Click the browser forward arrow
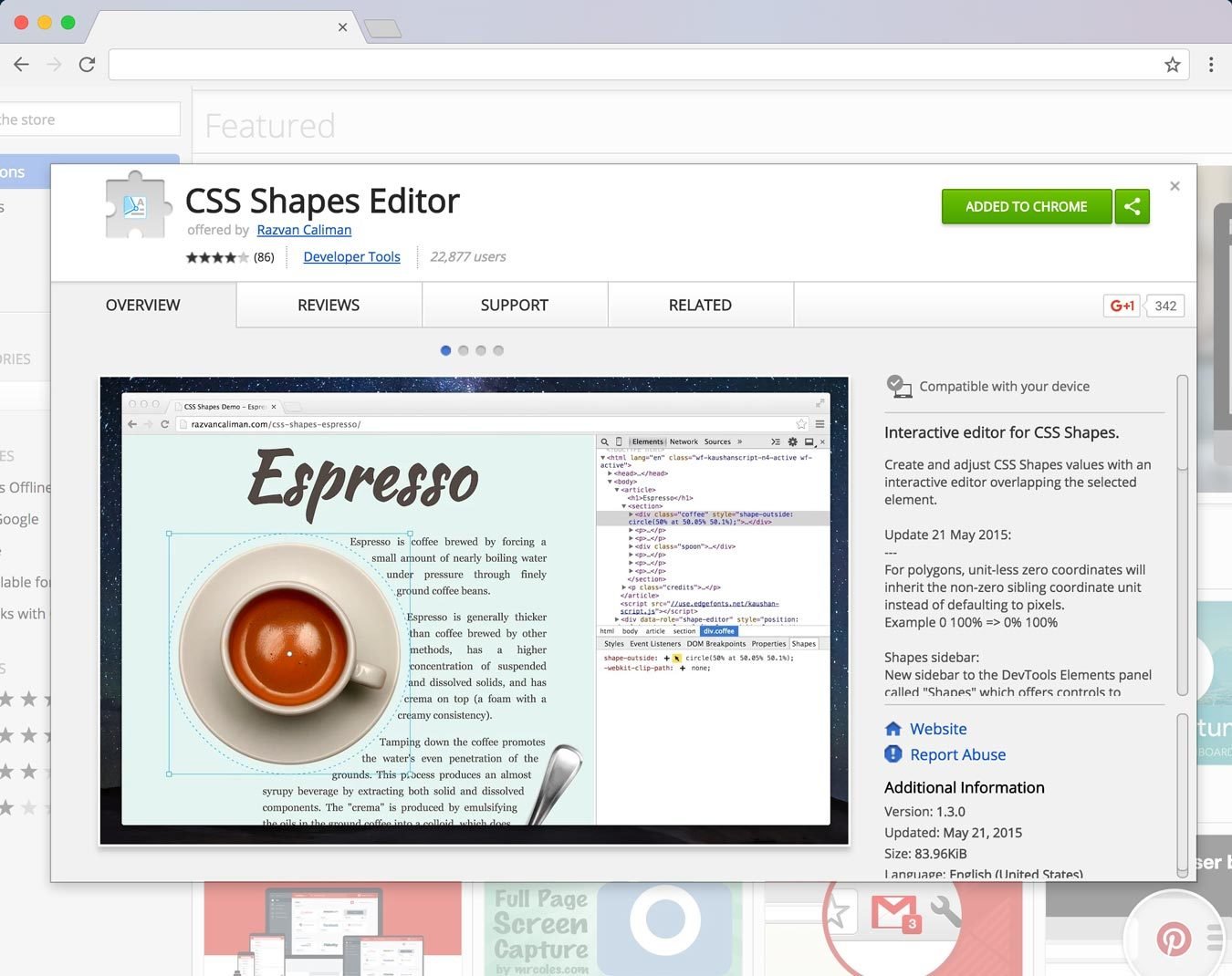Screen dimensions: 1232x976 54,65
